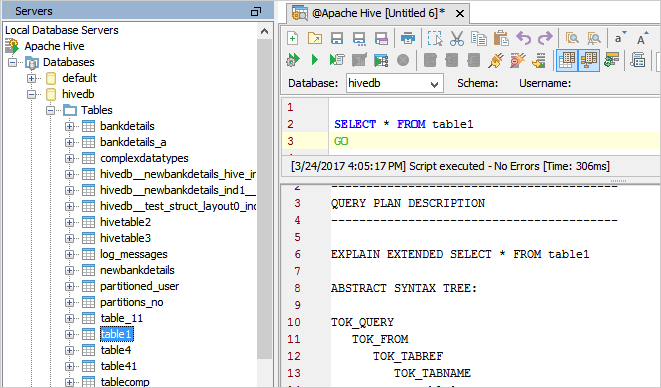Redo the last undone edit
This screenshot has width=661, height=388.
point(545,38)
